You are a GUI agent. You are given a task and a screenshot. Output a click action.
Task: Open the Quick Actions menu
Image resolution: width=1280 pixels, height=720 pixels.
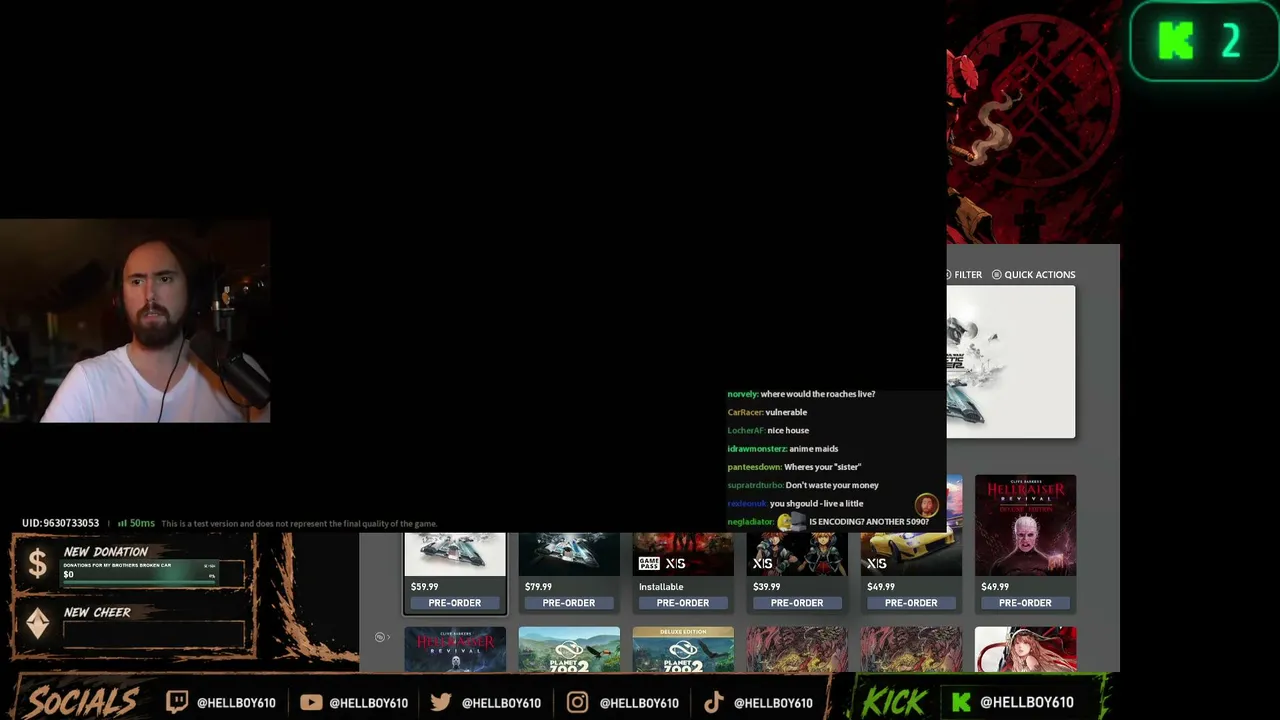pos(1033,275)
